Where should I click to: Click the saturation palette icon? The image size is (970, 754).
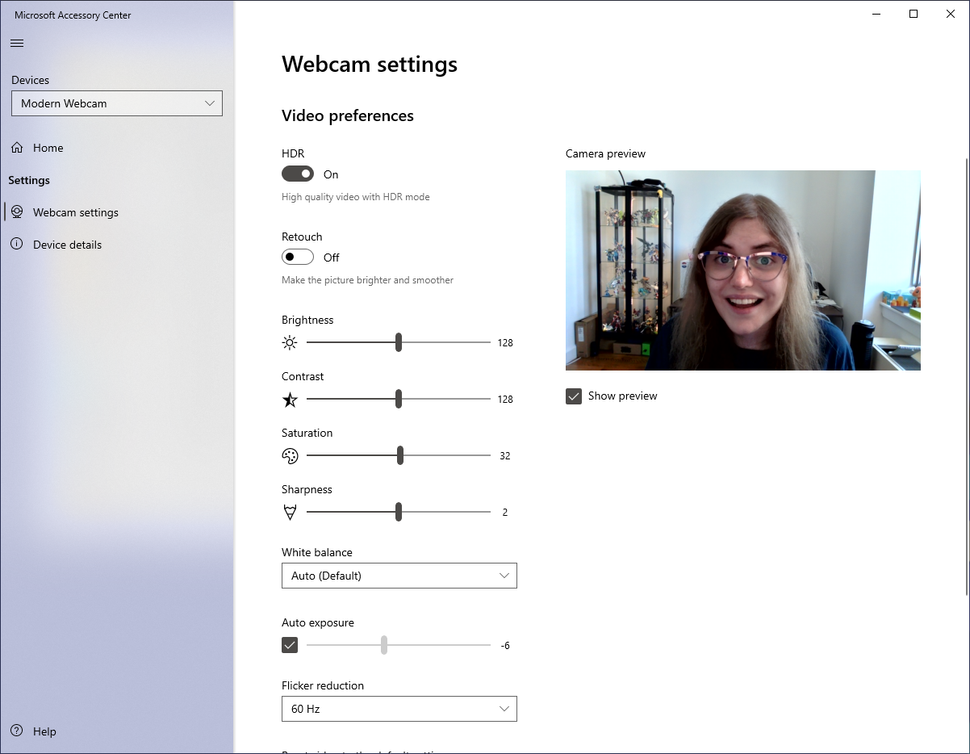click(x=290, y=455)
